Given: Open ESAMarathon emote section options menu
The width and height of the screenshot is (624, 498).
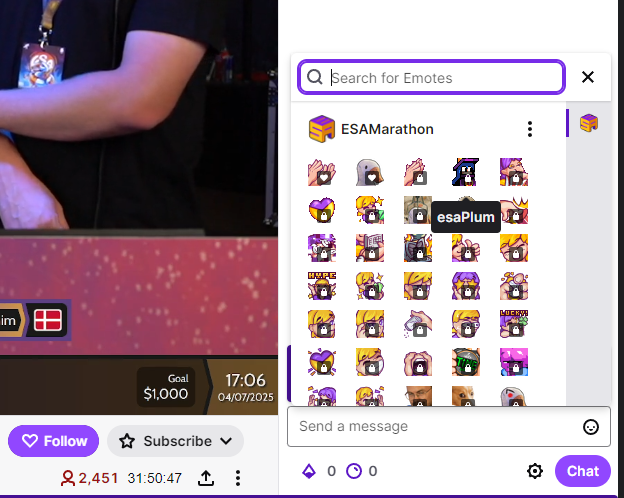Looking at the screenshot, I should pyautogui.click(x=530, y=129).
